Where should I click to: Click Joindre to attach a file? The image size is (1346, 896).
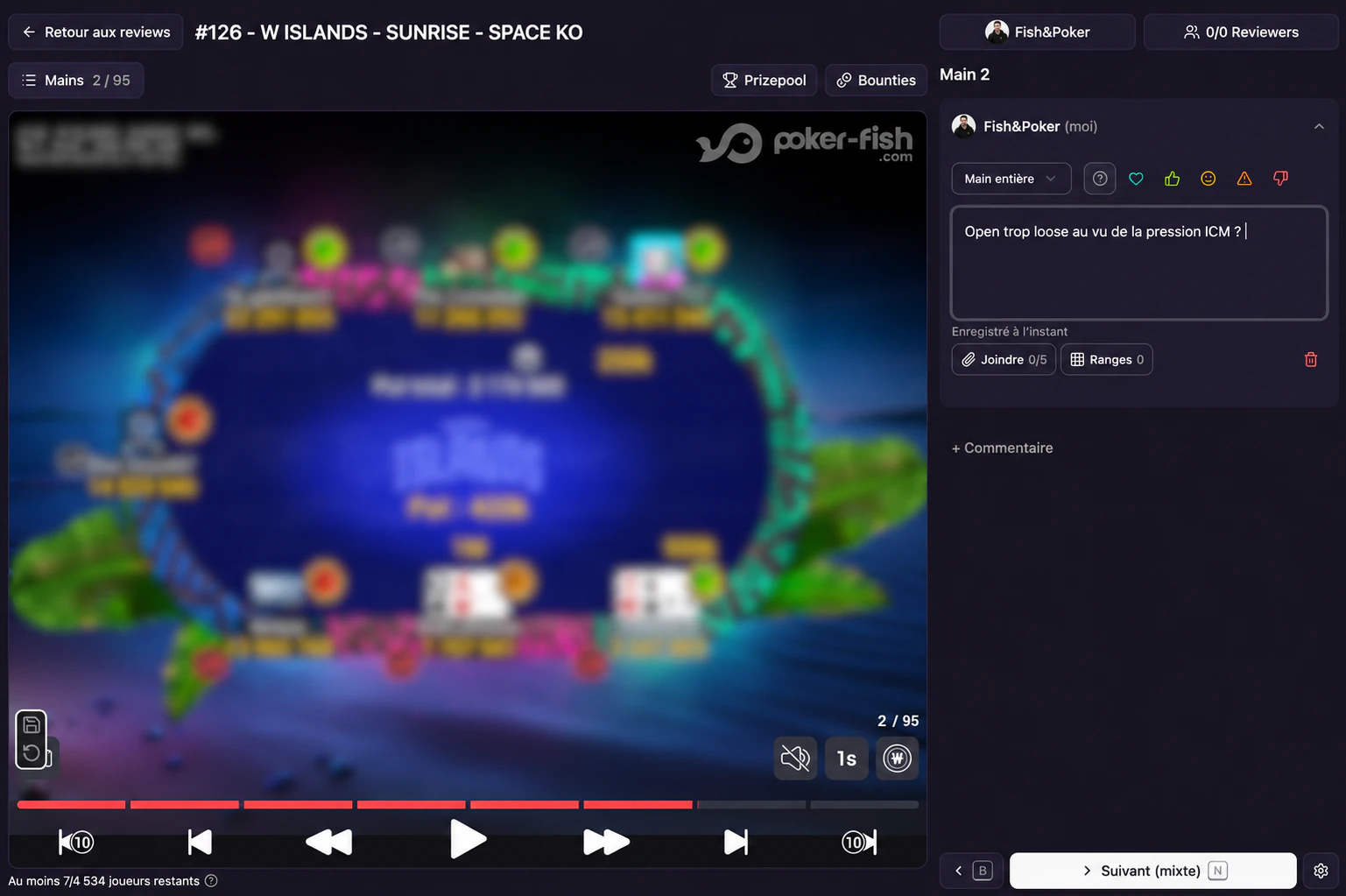point(1004,360)
